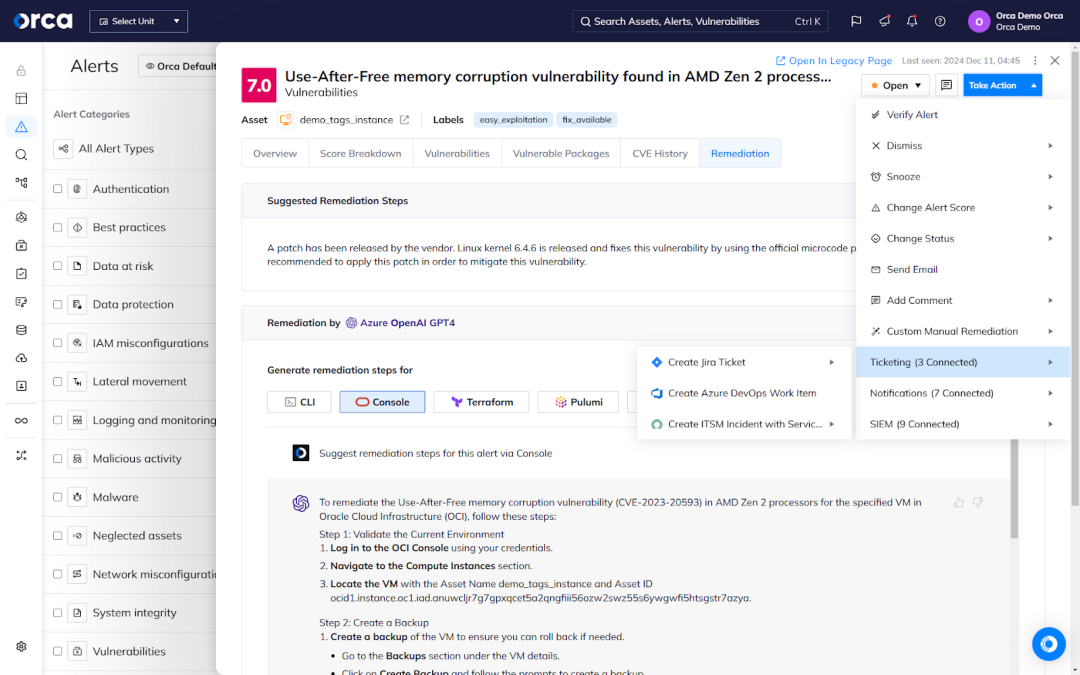Check the Best practices category checkbox
1080x675 pixels.
click(58, 227)
